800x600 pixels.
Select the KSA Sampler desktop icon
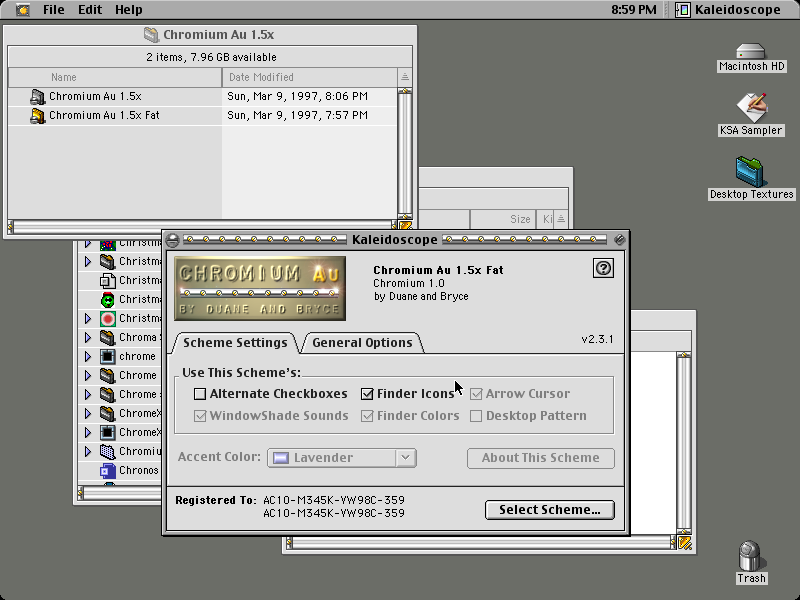[751, 107]
